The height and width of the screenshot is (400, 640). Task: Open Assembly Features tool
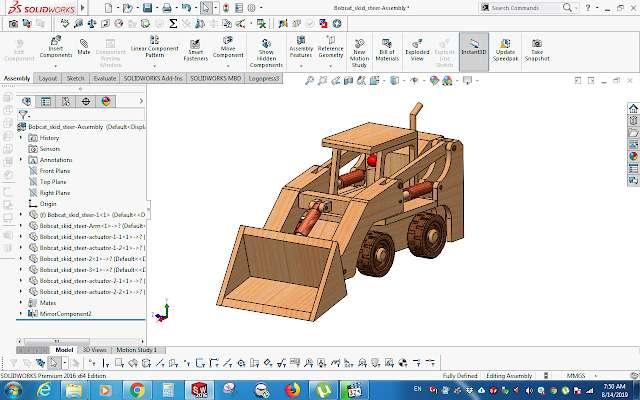(301, 48)
